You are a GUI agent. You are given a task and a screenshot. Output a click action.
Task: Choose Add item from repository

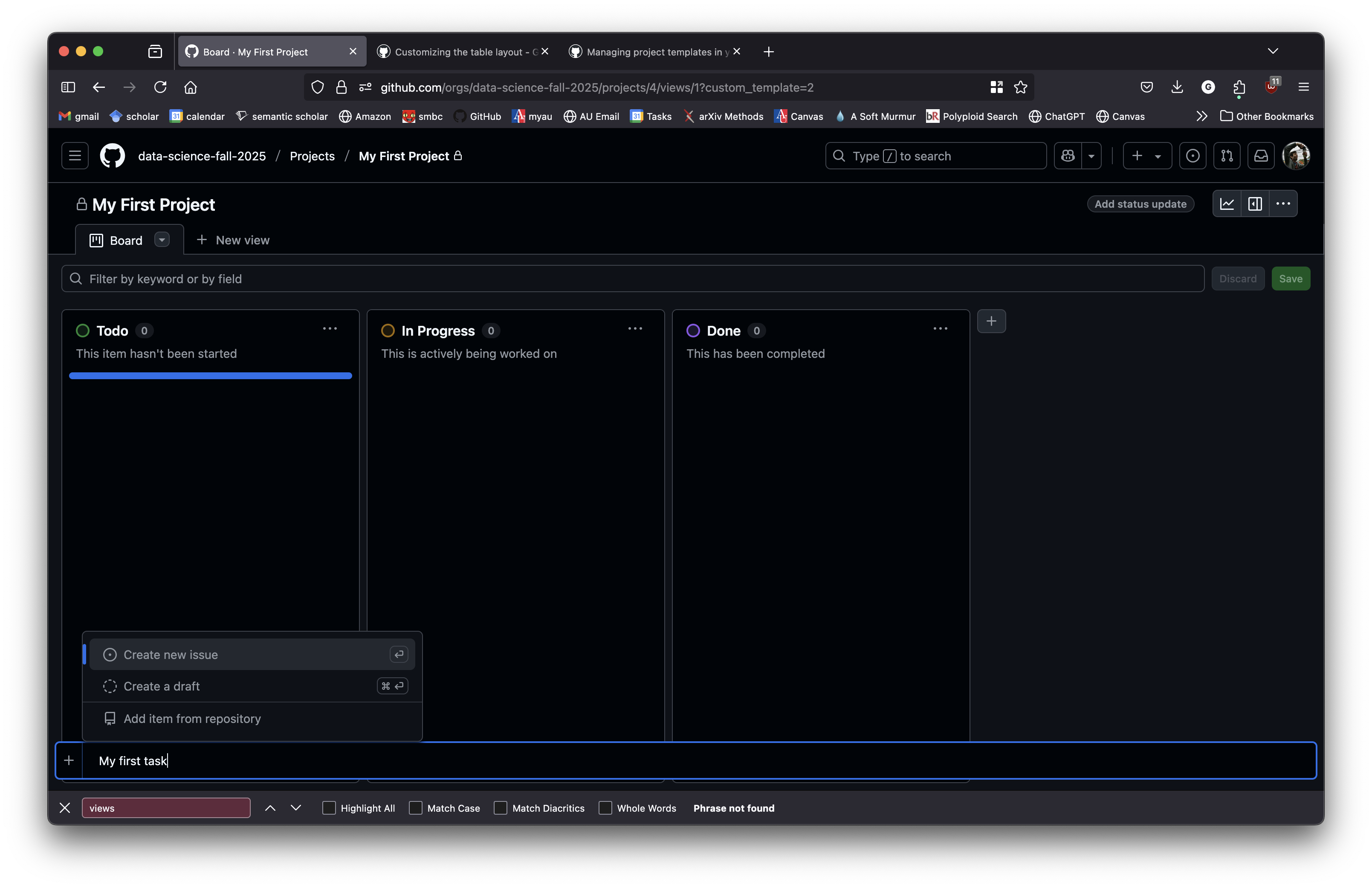pos(252,719)
